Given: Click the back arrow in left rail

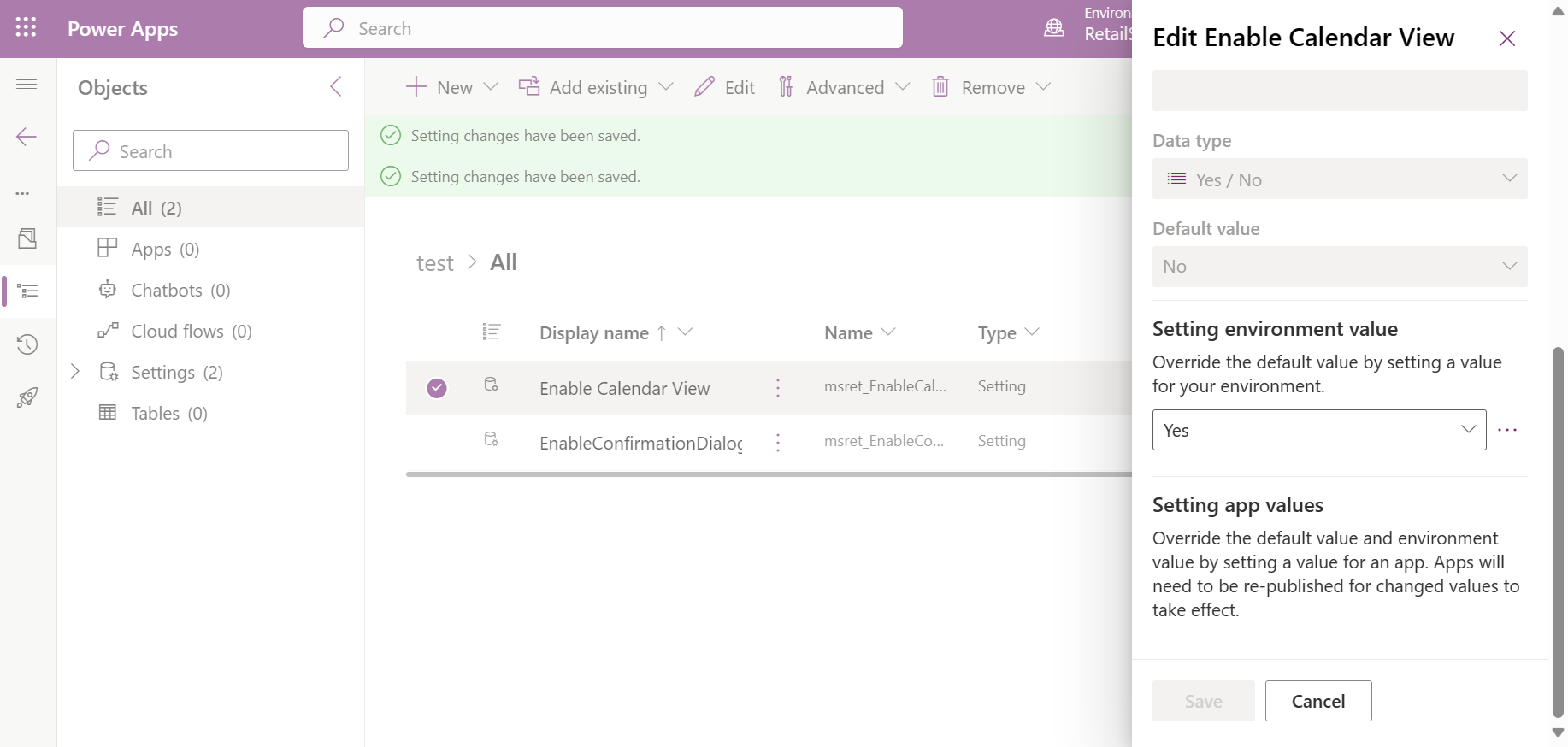Looking at the screenshot, I should [x=27, y=137].
